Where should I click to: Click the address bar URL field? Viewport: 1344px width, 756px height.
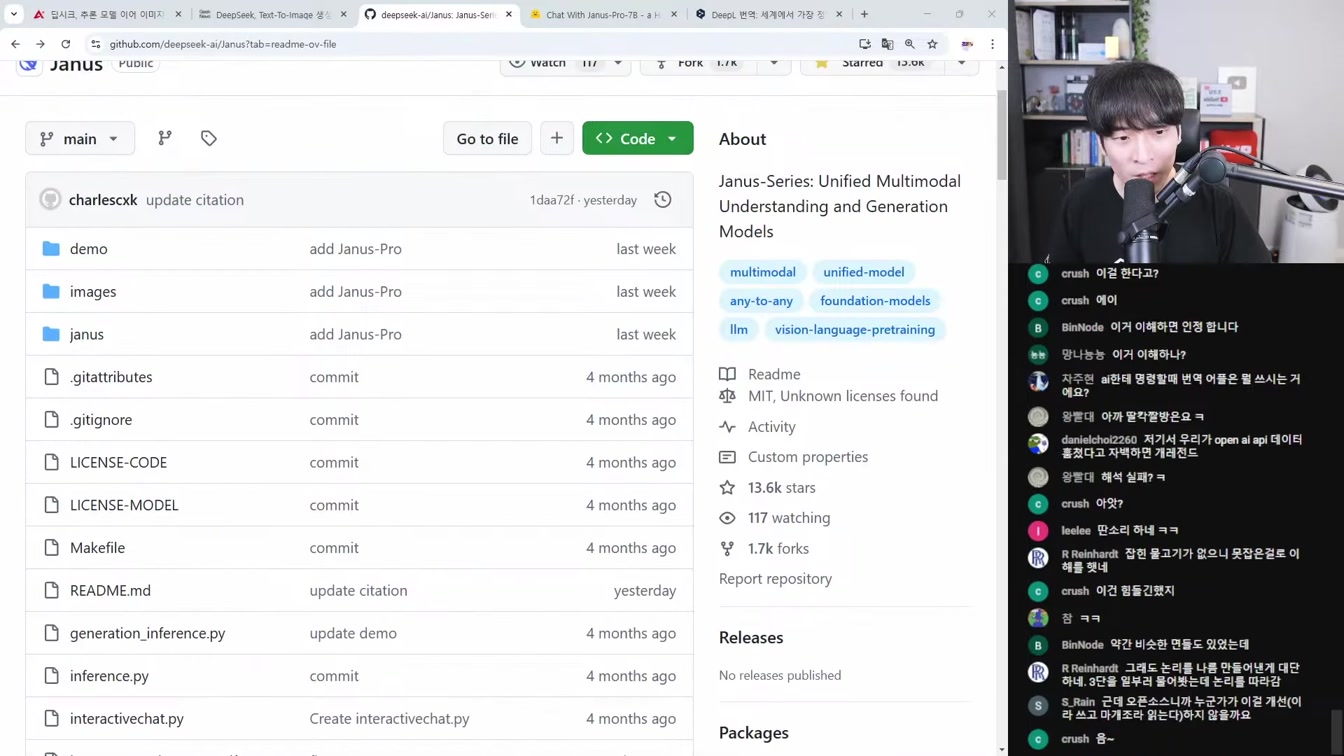480,44
